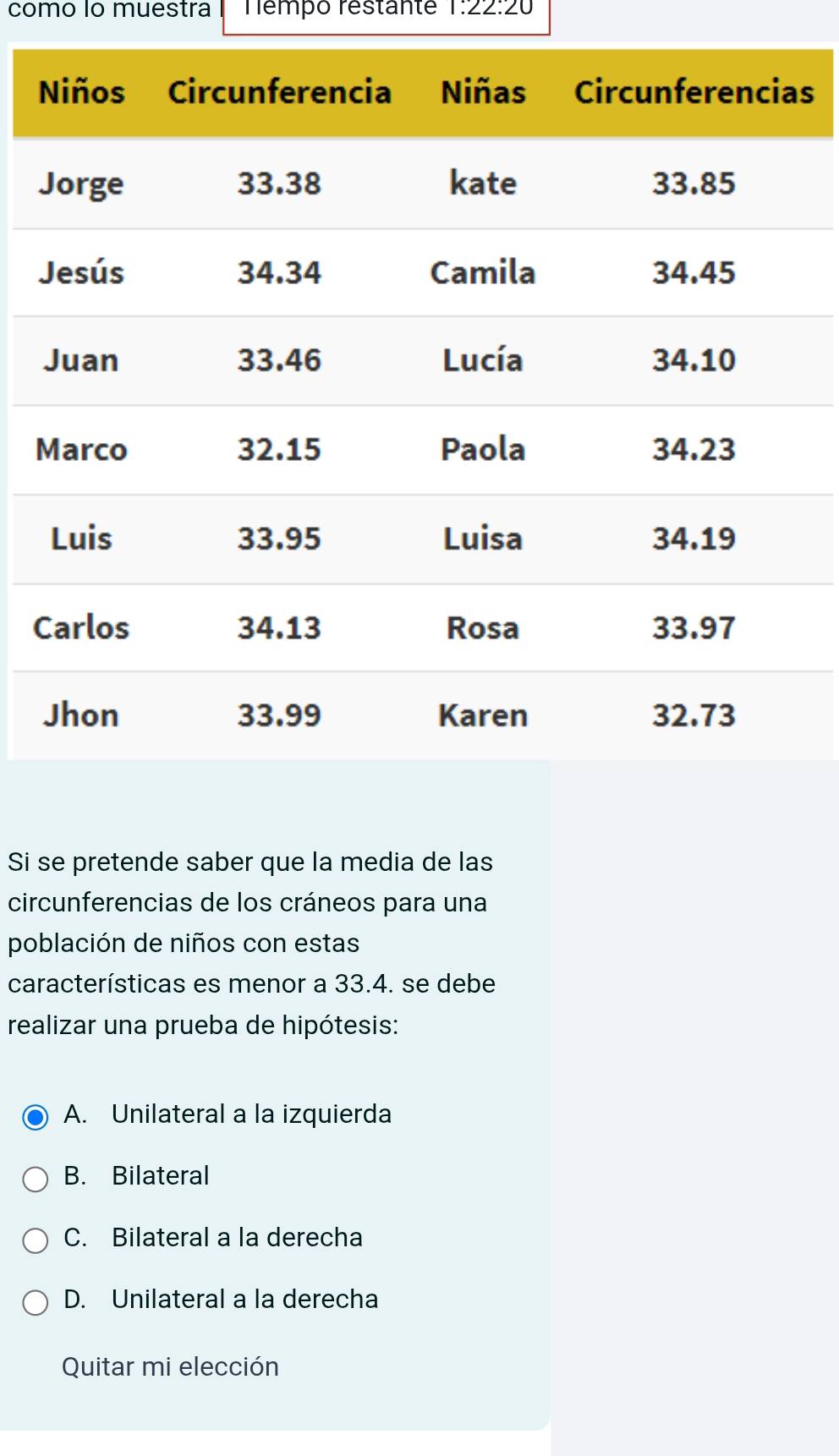
Task: Click the label text Unilateral a la izquierda
Action: point(252,1114)
